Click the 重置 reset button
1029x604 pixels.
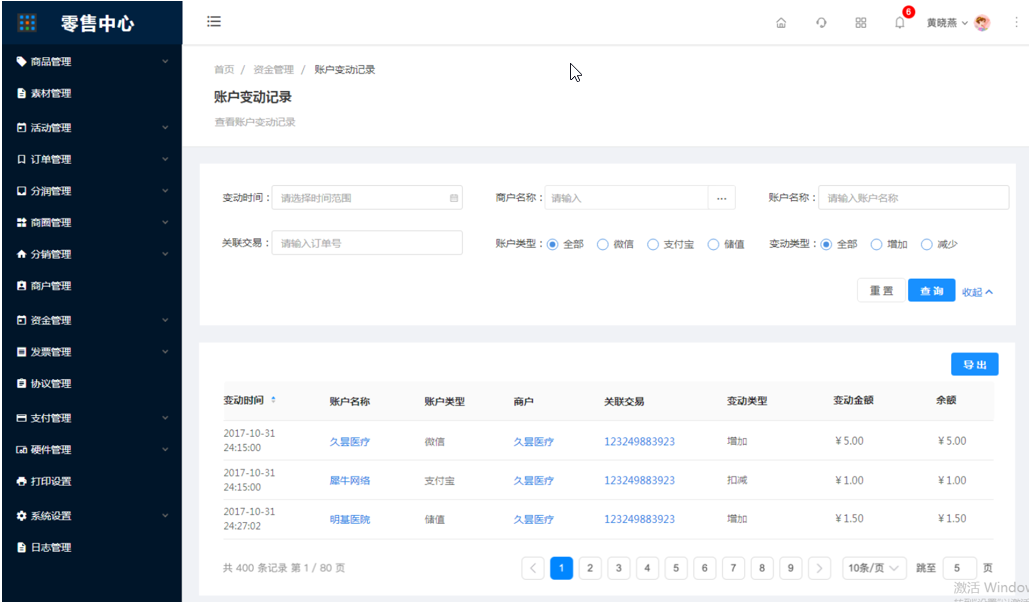[881, 291]
